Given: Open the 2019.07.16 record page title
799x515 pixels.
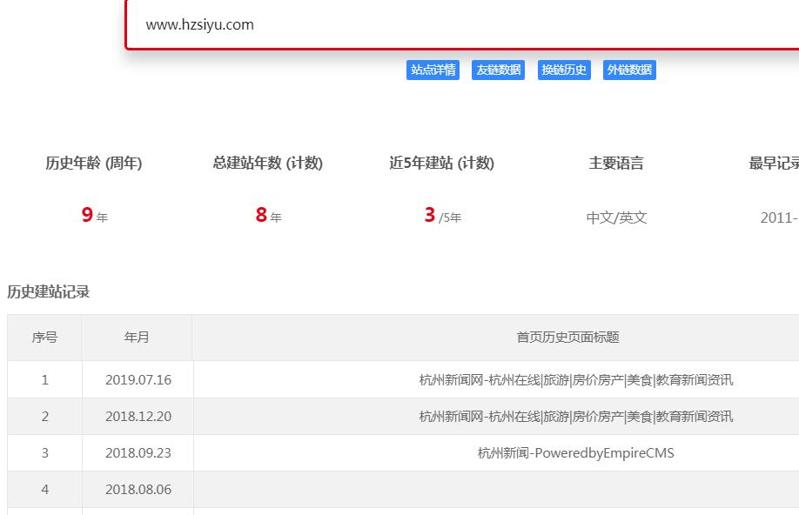Looking at the screenshot, I should [x=575, y=380].
